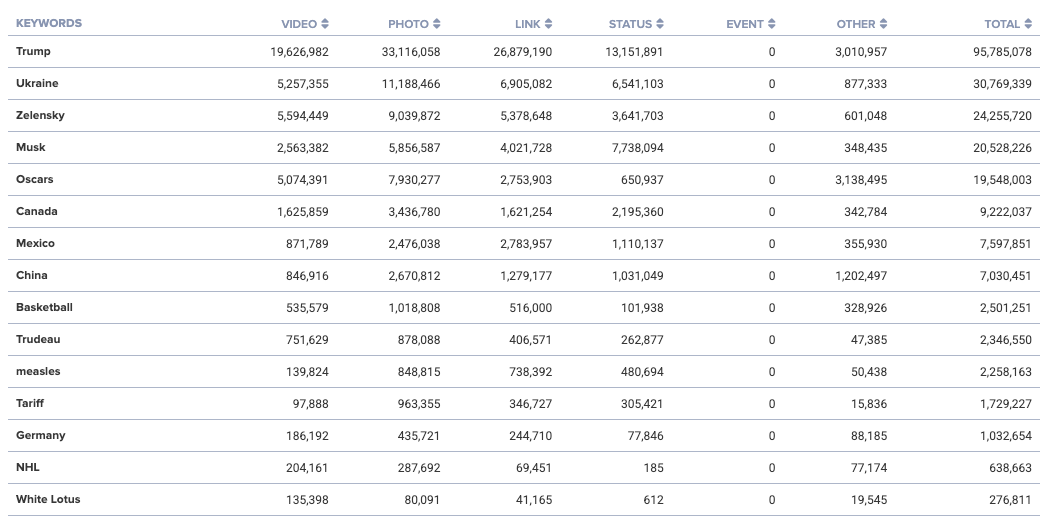Screen dimensions: 1054x521
Task: Open the Ukraine keyword entry
Action: [x=37, y=83]
